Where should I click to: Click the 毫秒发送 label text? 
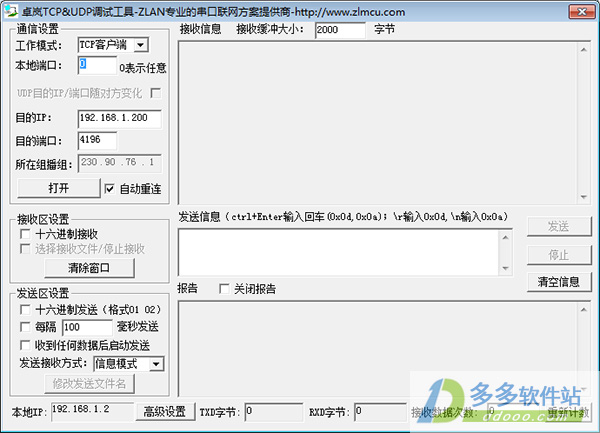(137, 327)
